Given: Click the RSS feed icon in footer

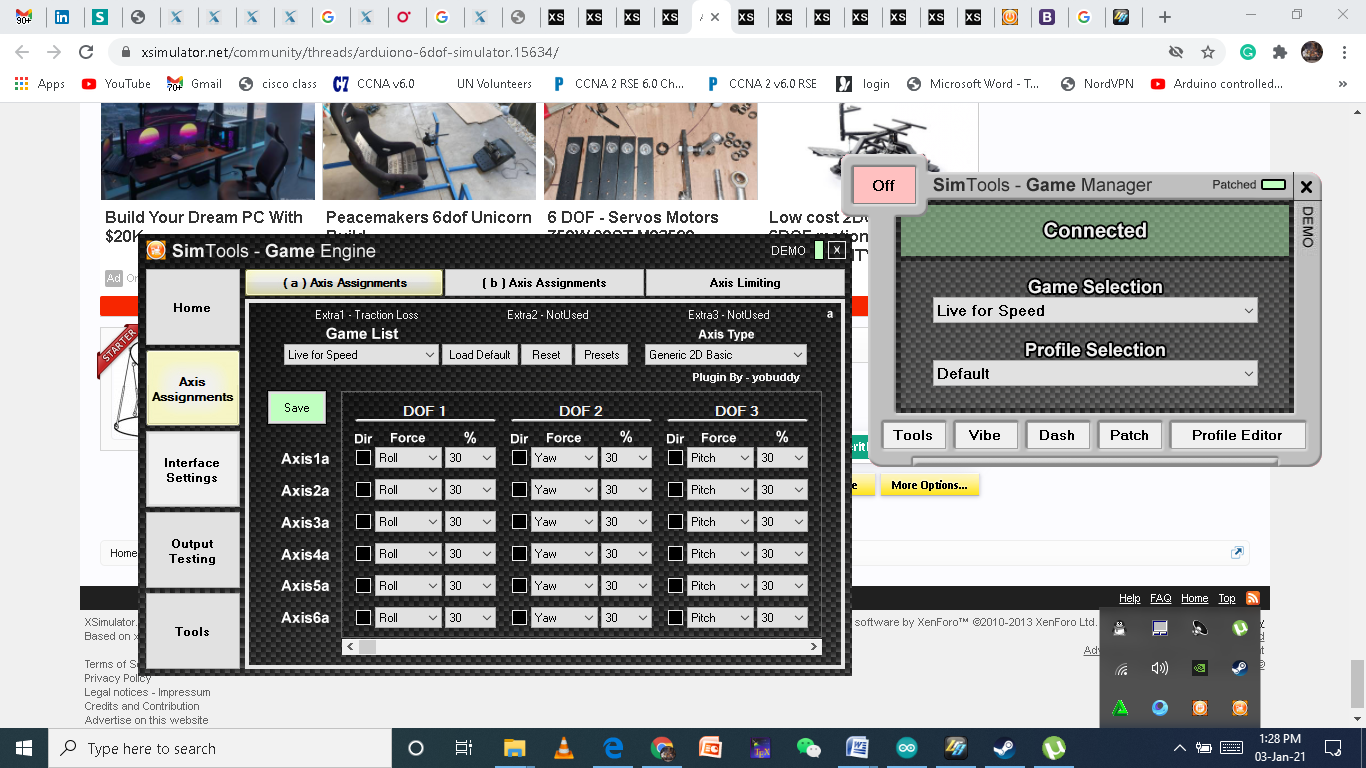Looking at the screenshot, I should point(1252,598).
